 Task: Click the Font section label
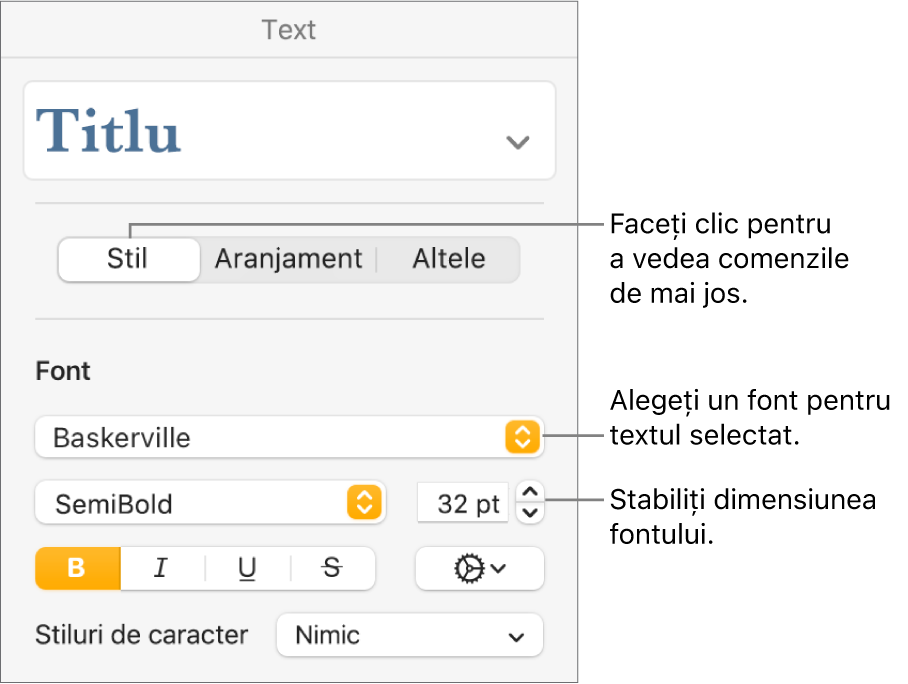pyautogui.click(x=63, y=371)
